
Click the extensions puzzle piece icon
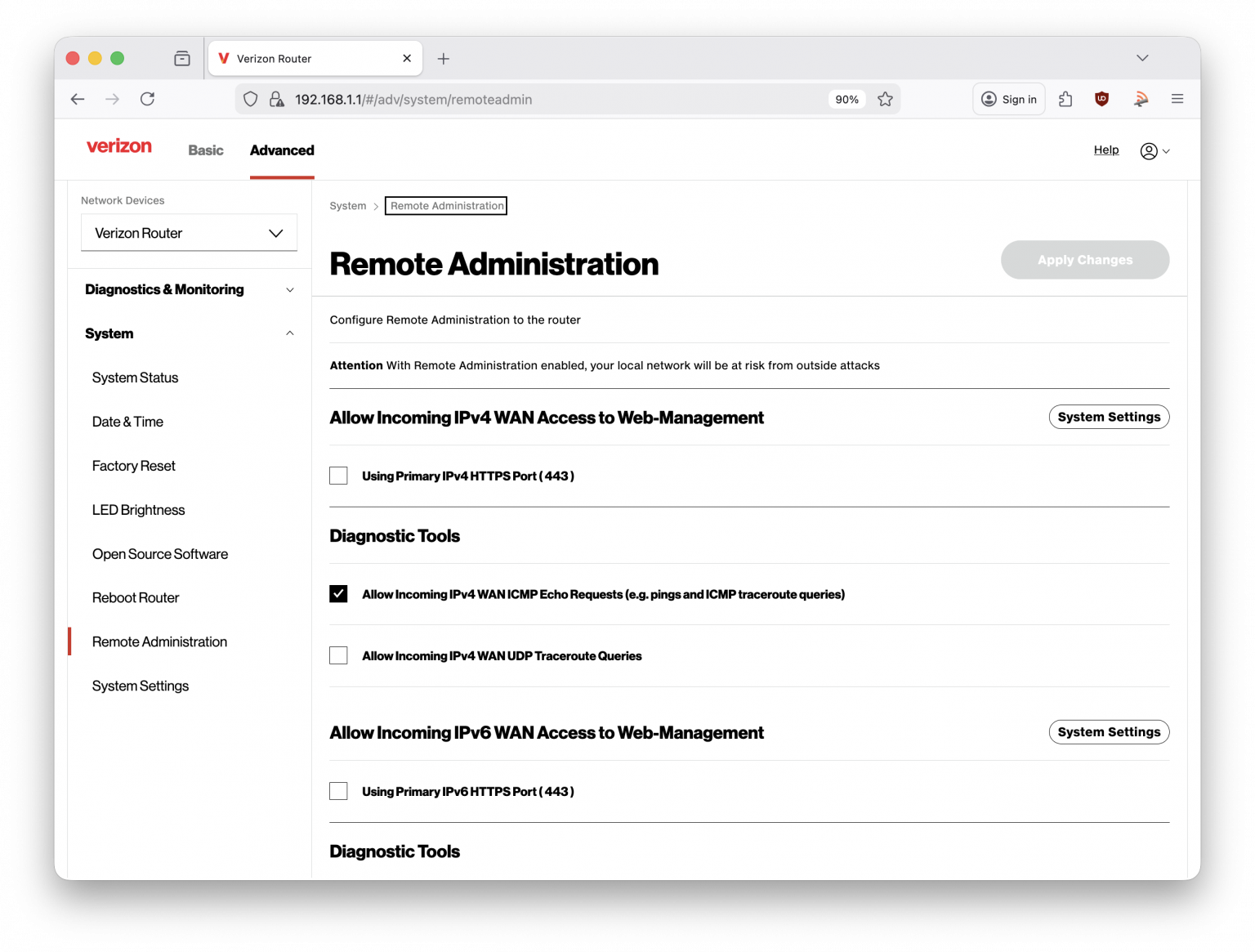click(x=1065, y=99)
